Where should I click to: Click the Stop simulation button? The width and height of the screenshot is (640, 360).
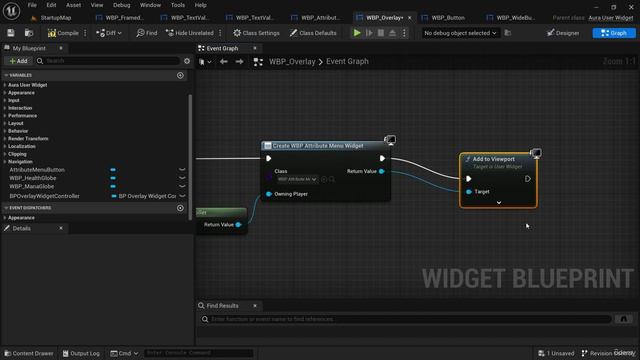(x=381, y=33)
